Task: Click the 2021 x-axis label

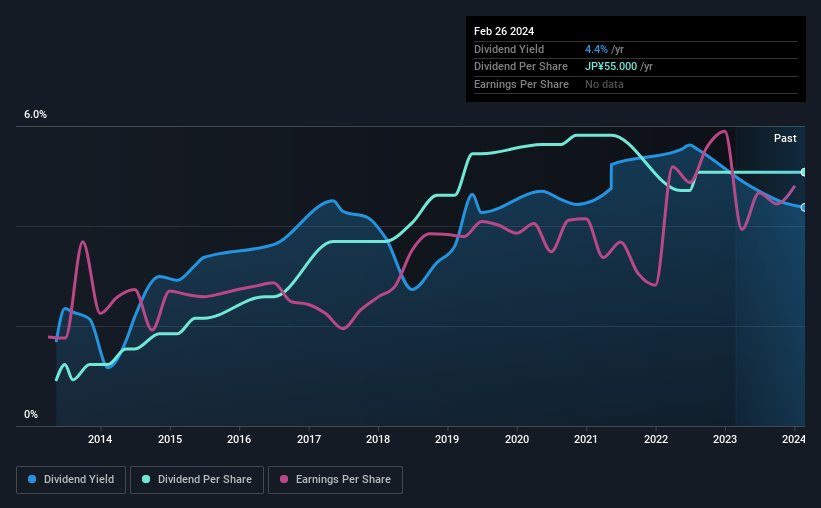Action: (585, 439)
